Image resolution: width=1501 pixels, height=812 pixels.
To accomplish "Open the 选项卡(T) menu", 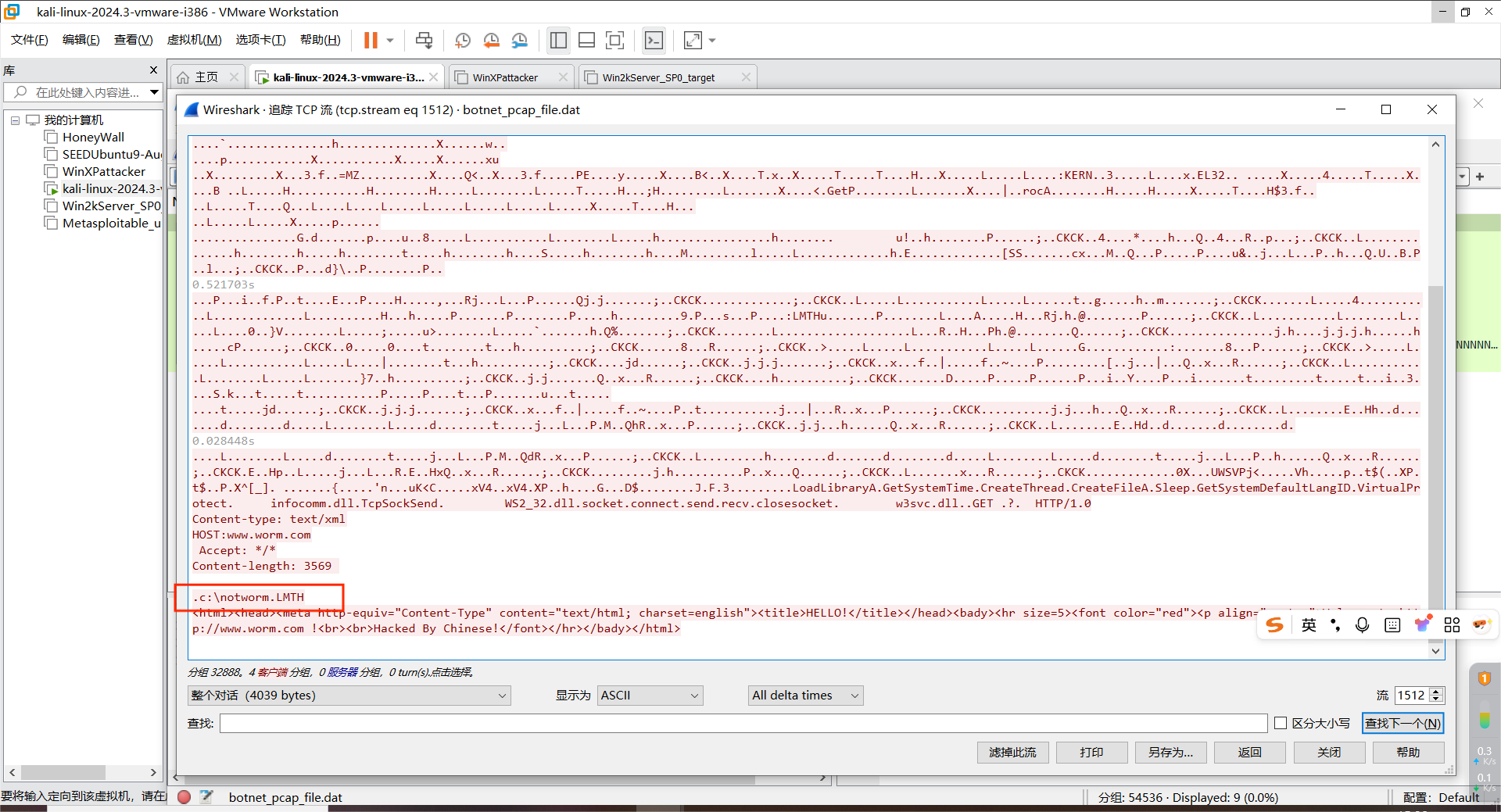I will (261, 40).
